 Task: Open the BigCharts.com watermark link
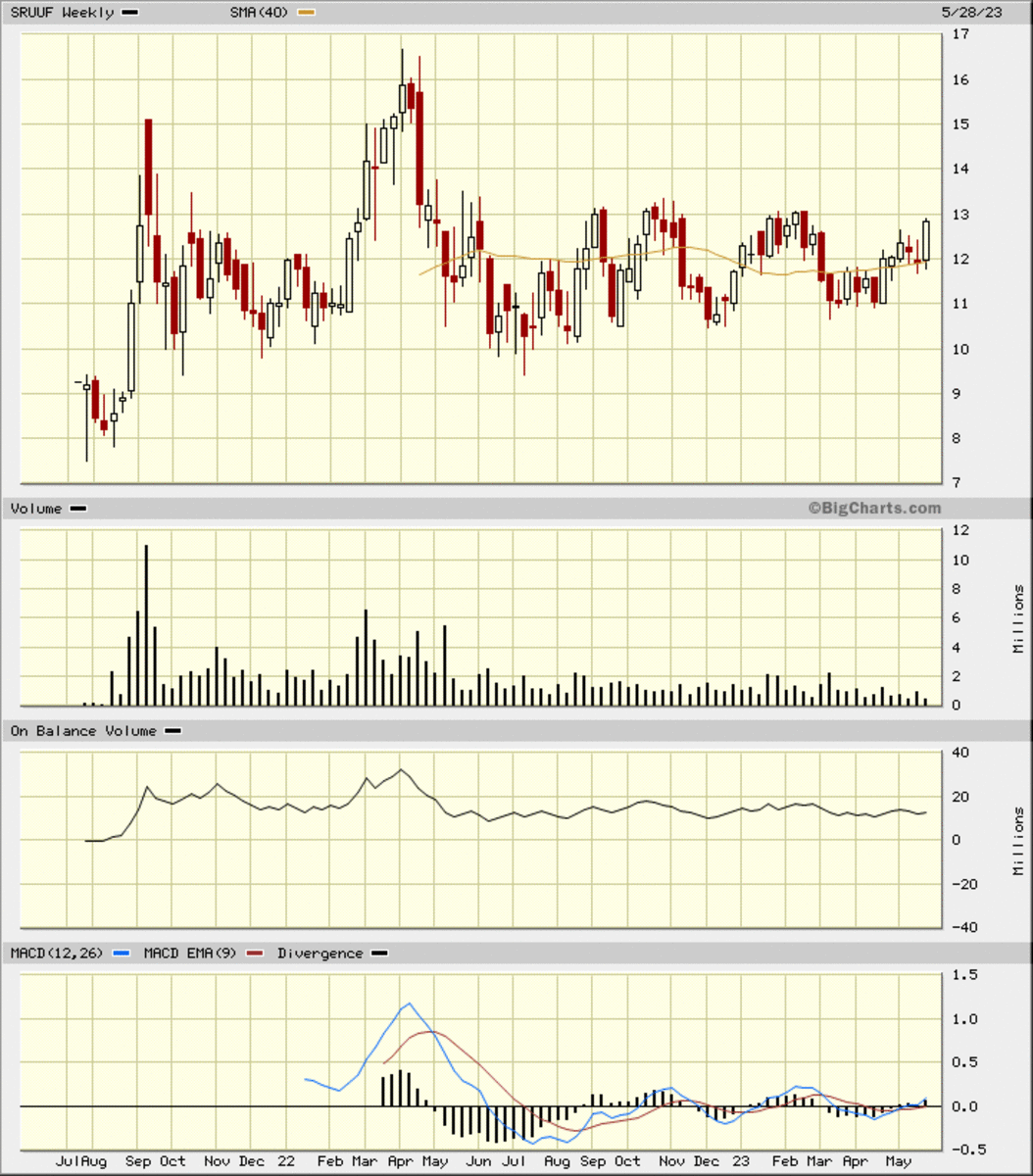click(x=874, y=508)
